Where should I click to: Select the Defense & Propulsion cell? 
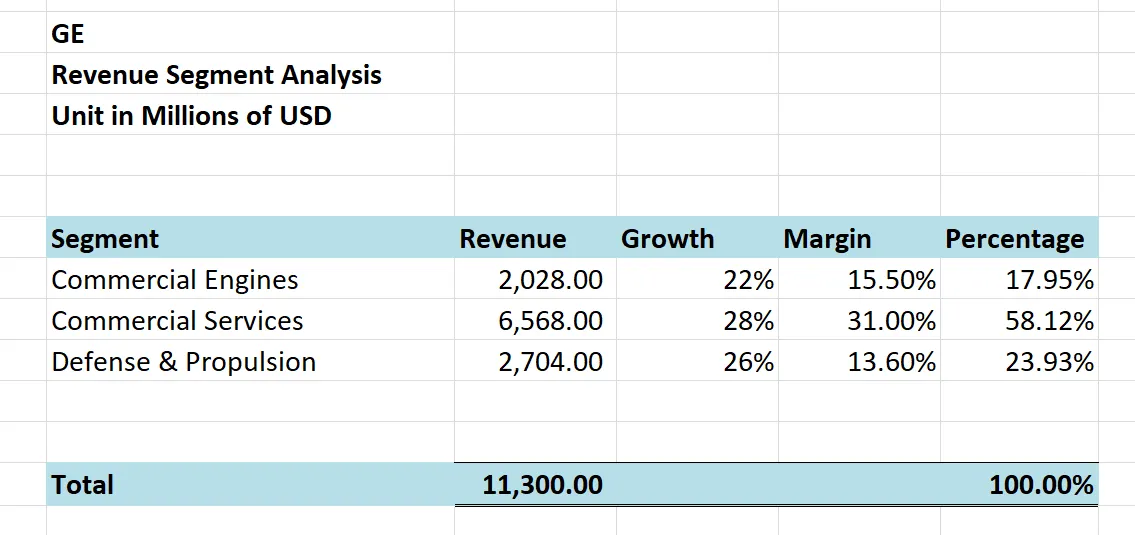(x=184, y=362)
